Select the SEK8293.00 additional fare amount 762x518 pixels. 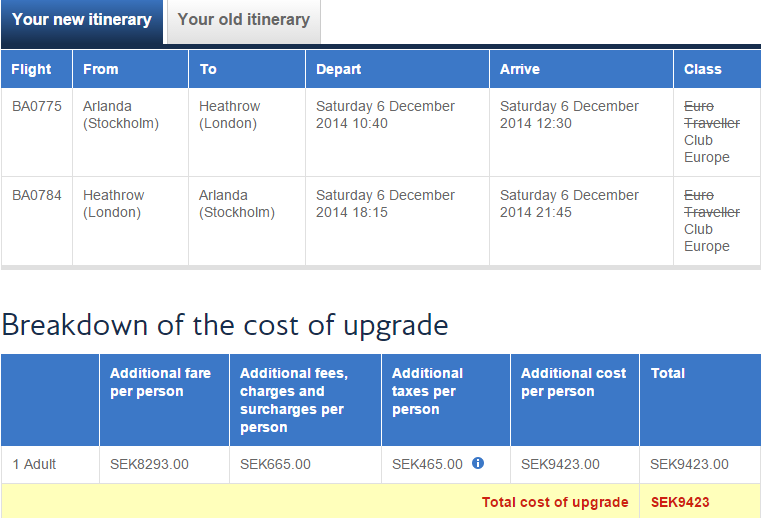point(149,464)
